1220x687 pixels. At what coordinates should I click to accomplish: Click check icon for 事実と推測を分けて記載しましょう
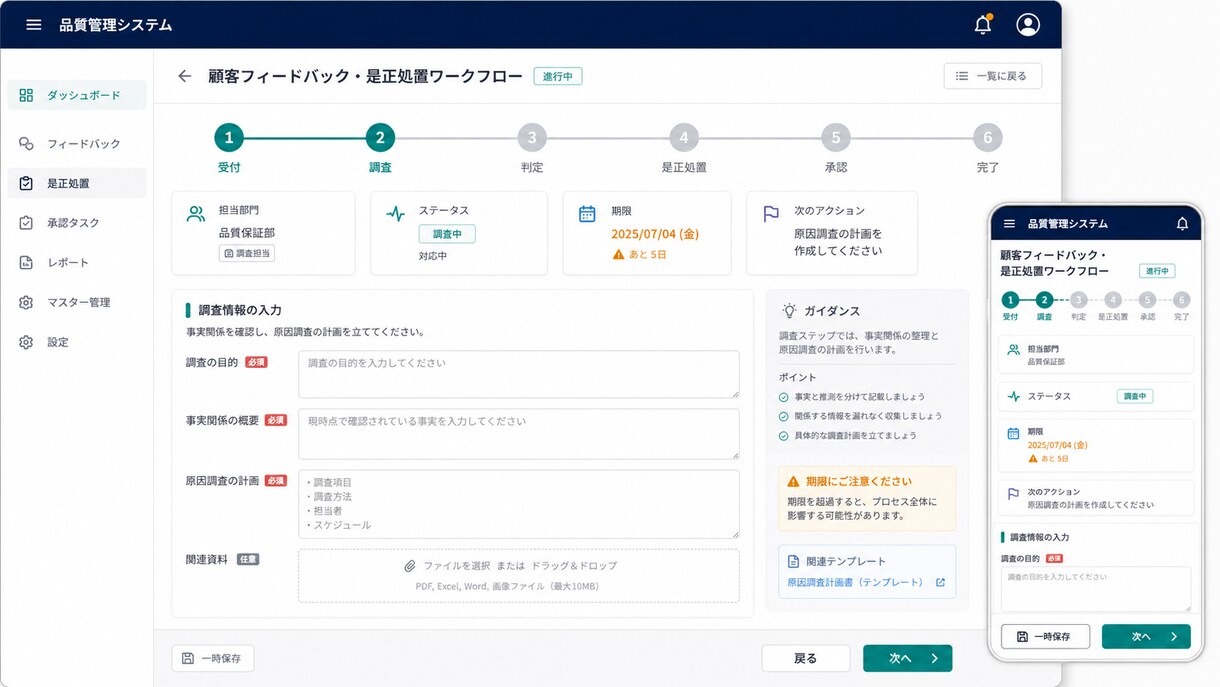click(x=784, y=397)
